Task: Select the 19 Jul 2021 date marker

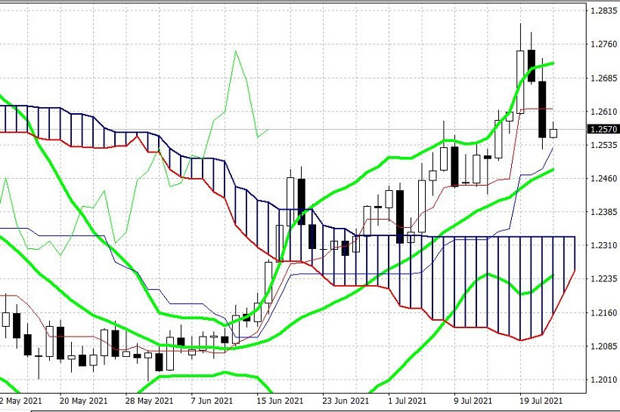Action: coord(541,401)
